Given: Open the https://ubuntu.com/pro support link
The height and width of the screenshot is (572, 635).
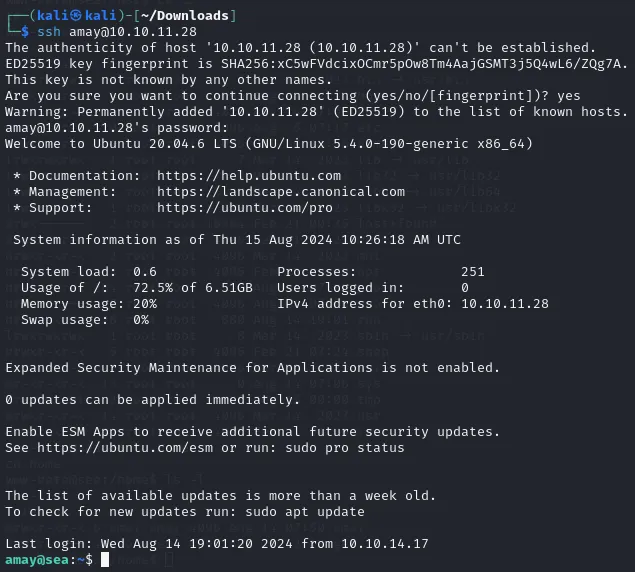Looking at the screenshot, I should tap(245, 208).
